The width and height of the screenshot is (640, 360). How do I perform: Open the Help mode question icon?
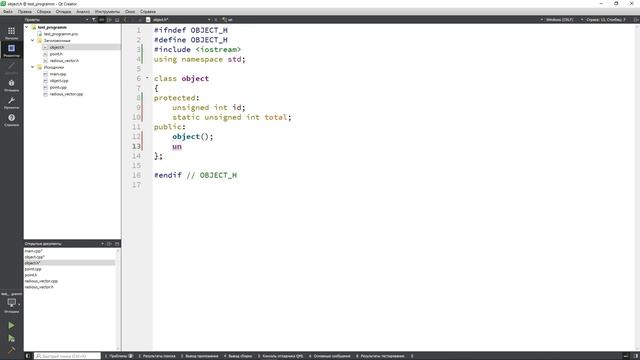[x=11, y=118]
